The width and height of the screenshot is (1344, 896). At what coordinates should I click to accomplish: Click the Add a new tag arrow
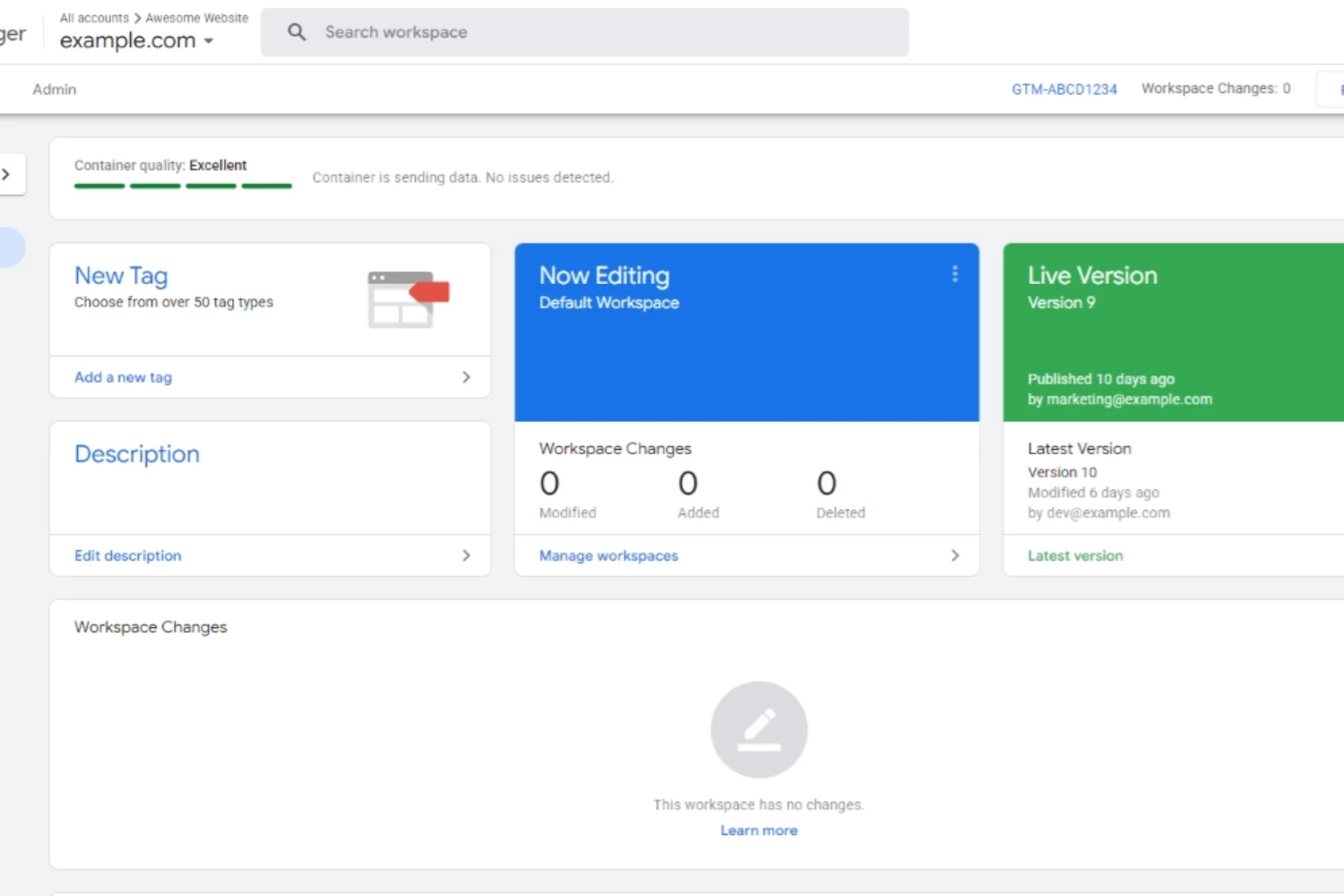tap(466, 377)
